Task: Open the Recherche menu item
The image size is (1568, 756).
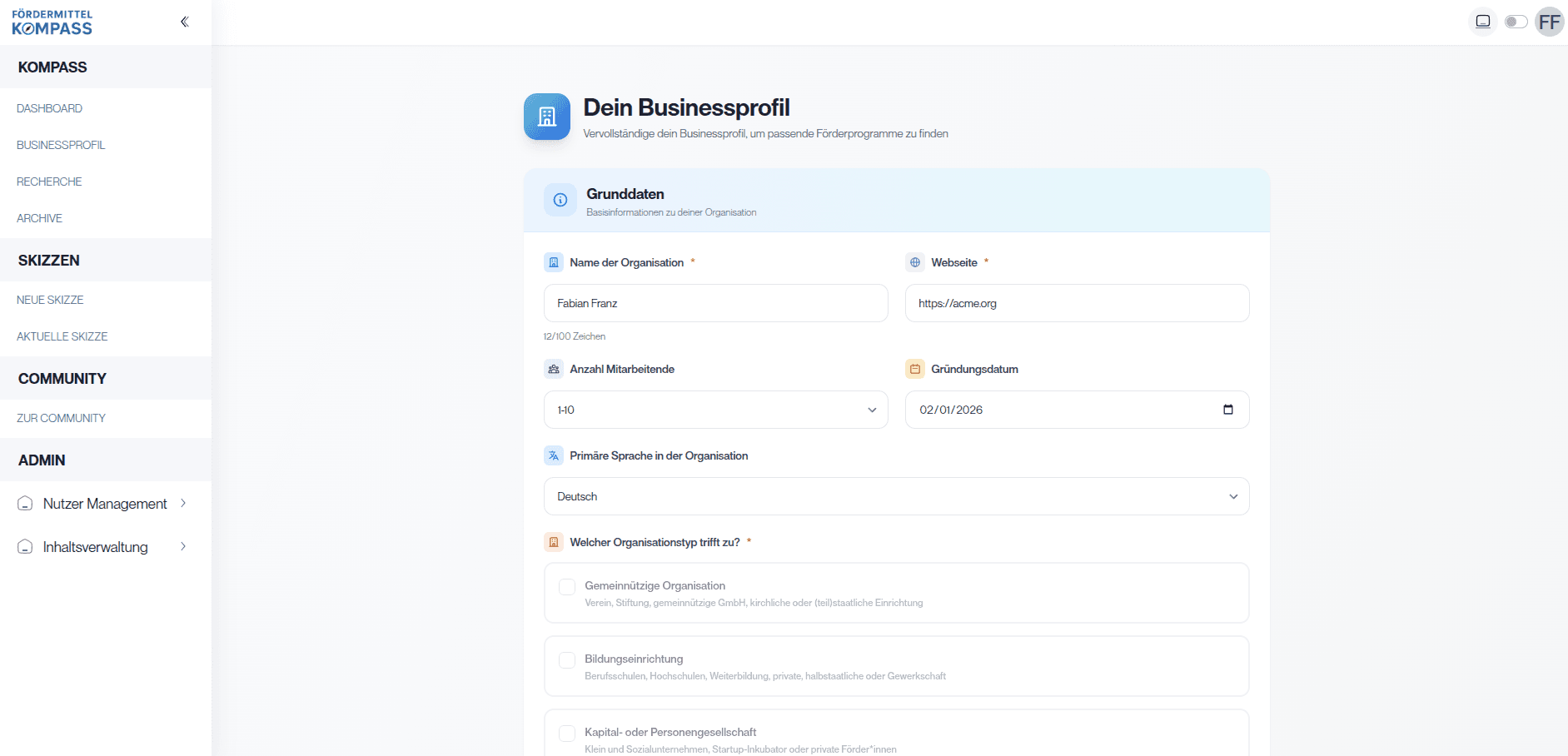Action: click(x=49, y=181)
